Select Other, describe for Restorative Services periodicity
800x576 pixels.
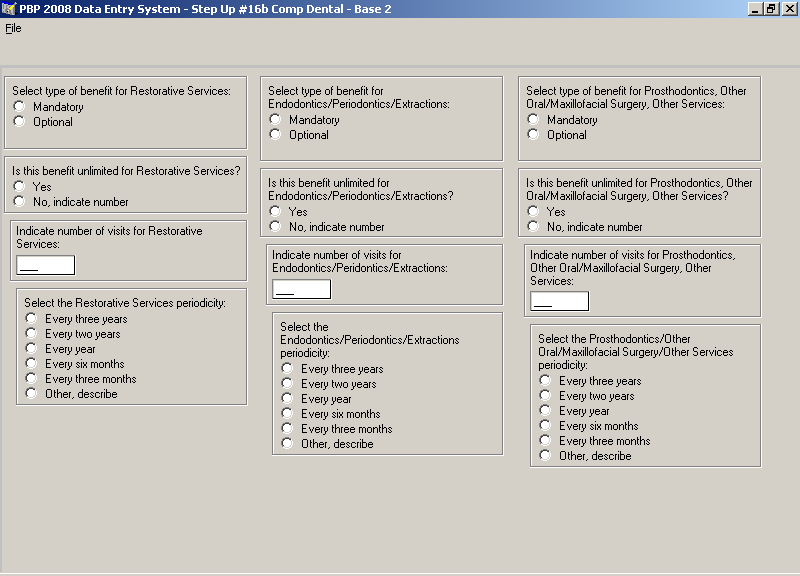[x=32, y=393]
